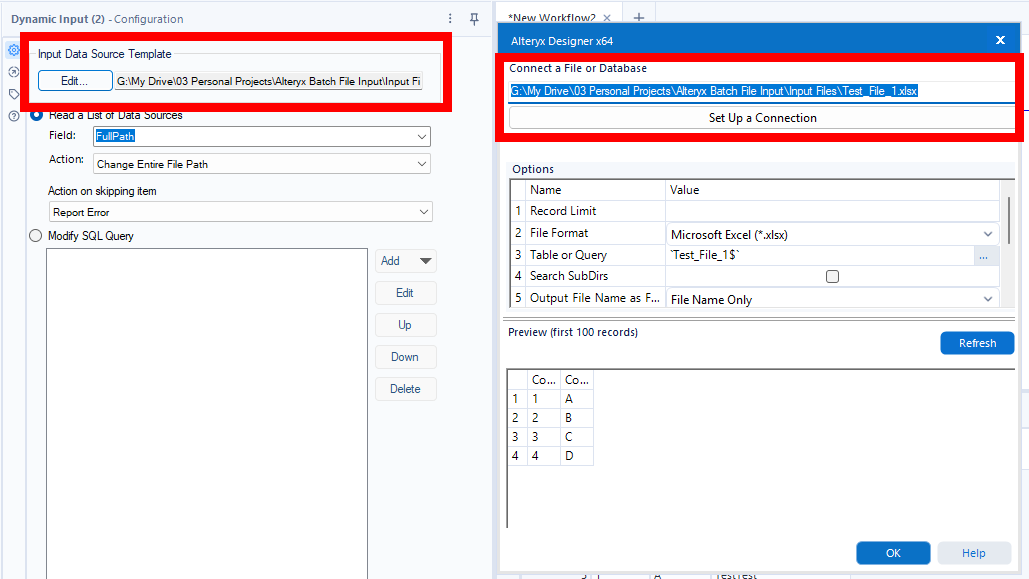Expand the Output File Name as Field dropdown
Viewport: 1029px width, 579px height.
987,297
